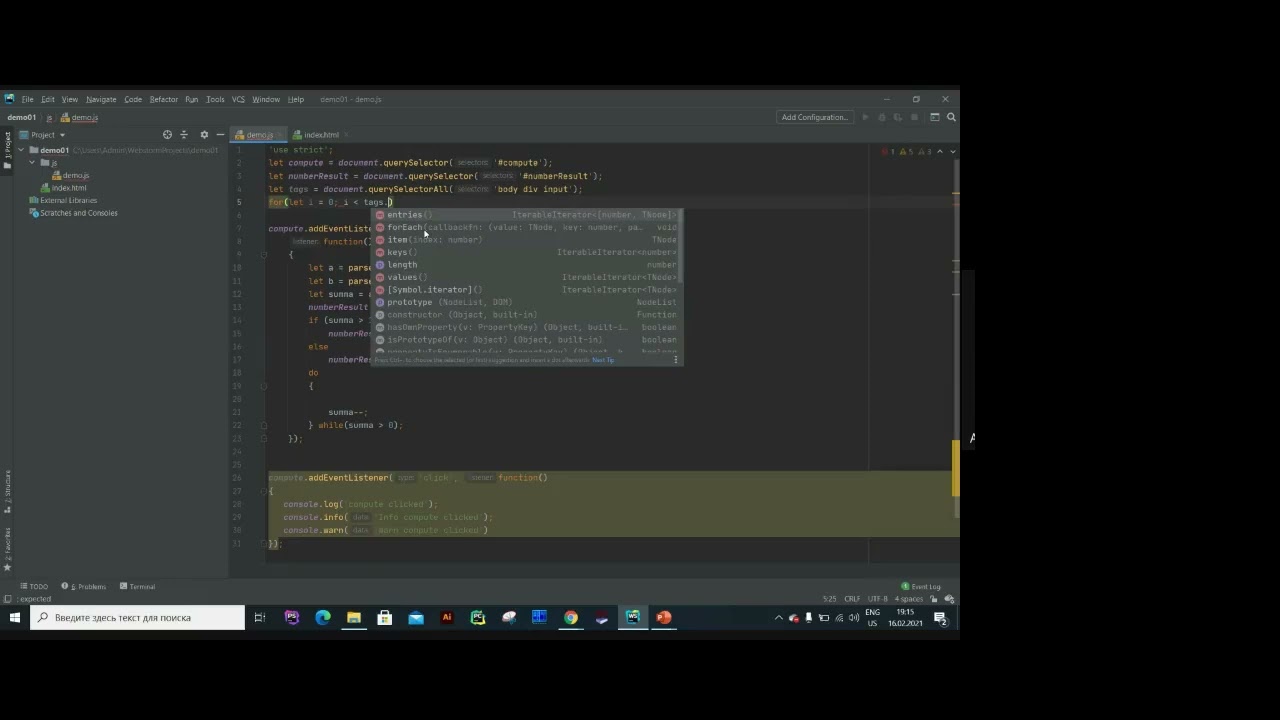The width and height of the screenshot is (1280, 720).
Task: Open Project panel settings gear
Action: pos(204,135)
